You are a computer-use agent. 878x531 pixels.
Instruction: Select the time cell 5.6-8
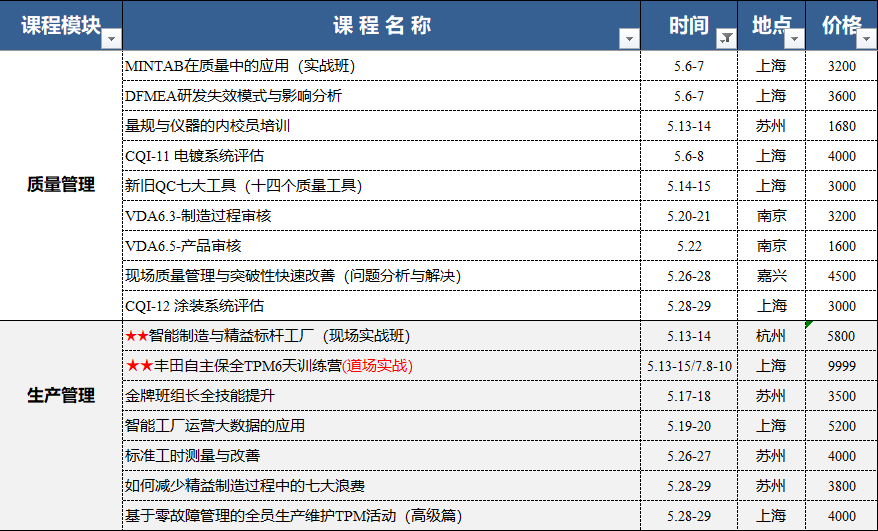[x=689, y=156]
